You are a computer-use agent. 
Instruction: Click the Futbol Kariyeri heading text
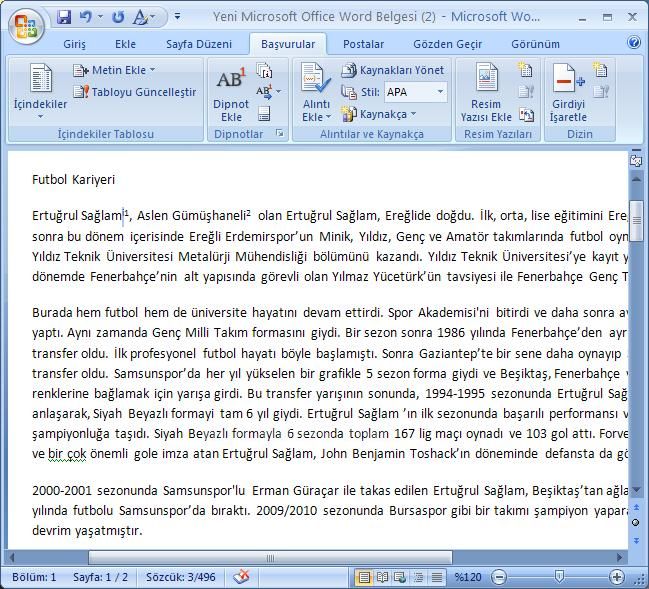pyautogui.click(x=73, y=180)
